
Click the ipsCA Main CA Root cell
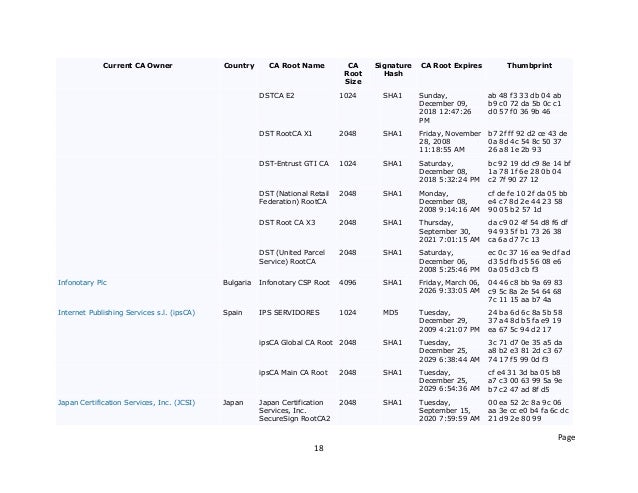[293, 373]
